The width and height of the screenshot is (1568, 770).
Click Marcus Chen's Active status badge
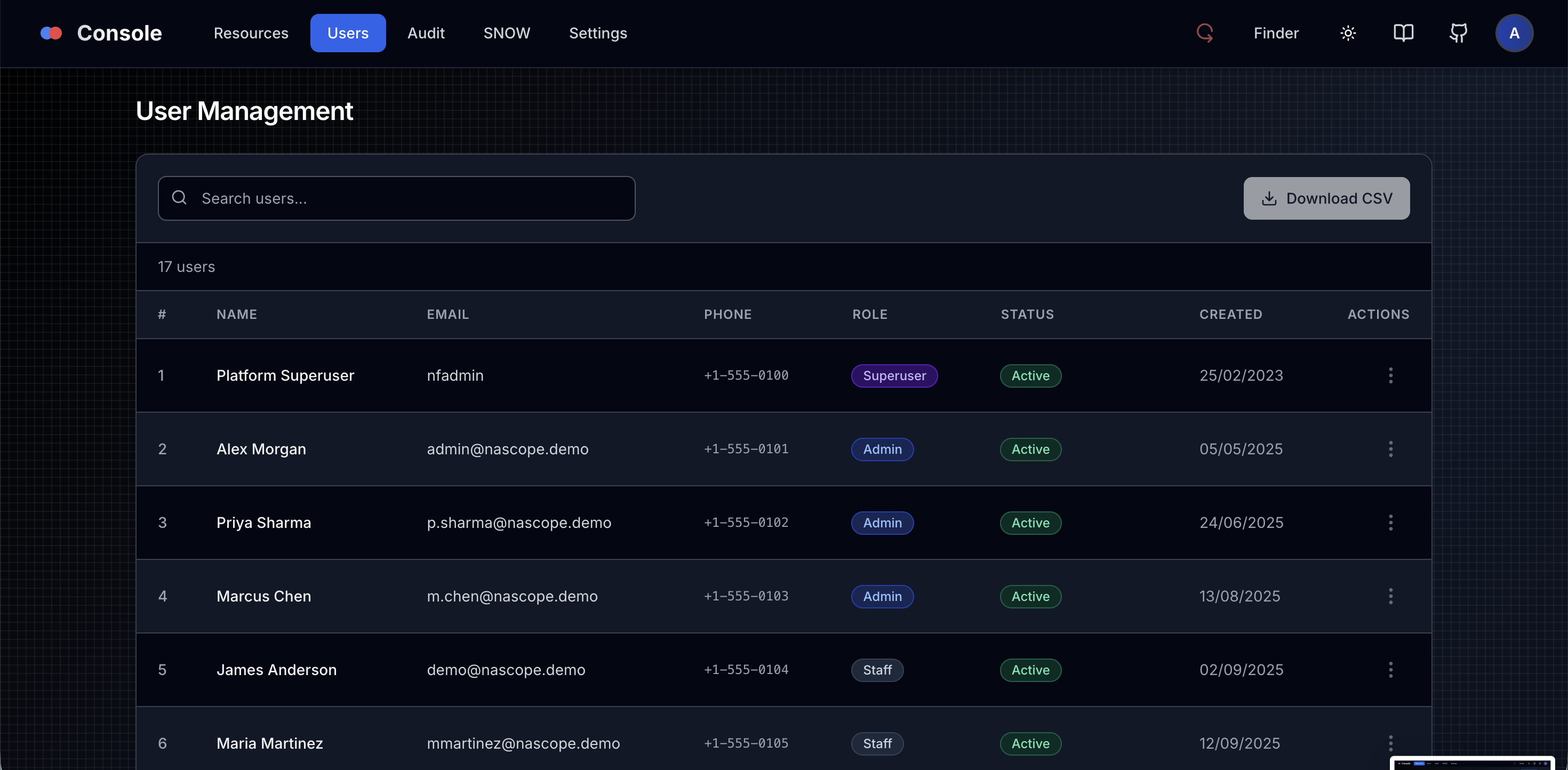coord(1030,597)
